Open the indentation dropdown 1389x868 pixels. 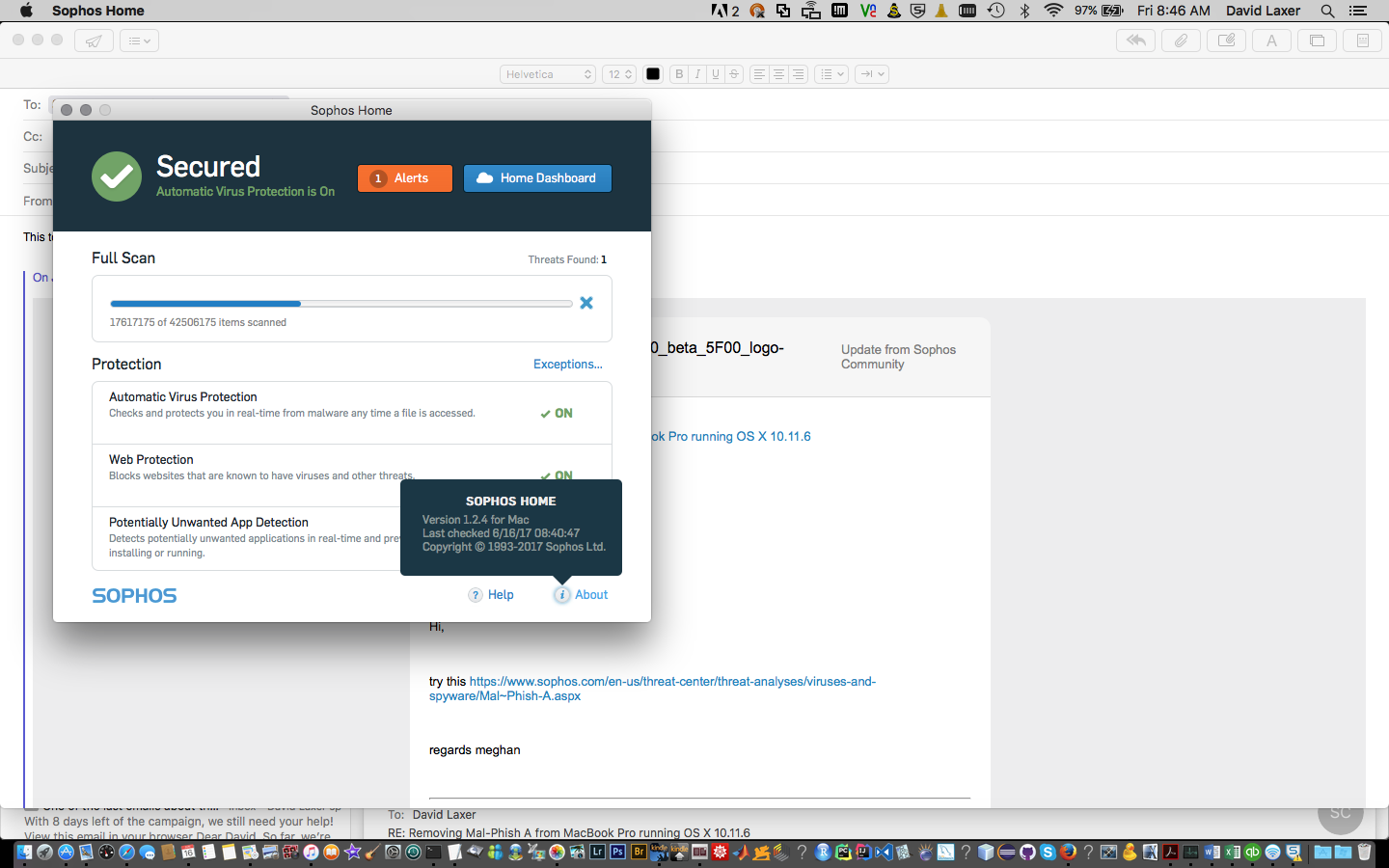[872, 74]
